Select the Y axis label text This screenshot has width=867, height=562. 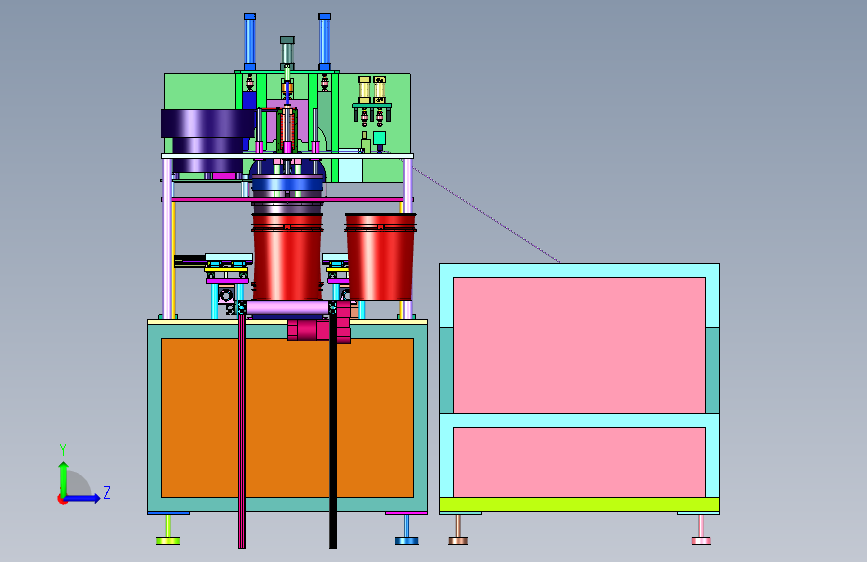[x=63, y=450]
